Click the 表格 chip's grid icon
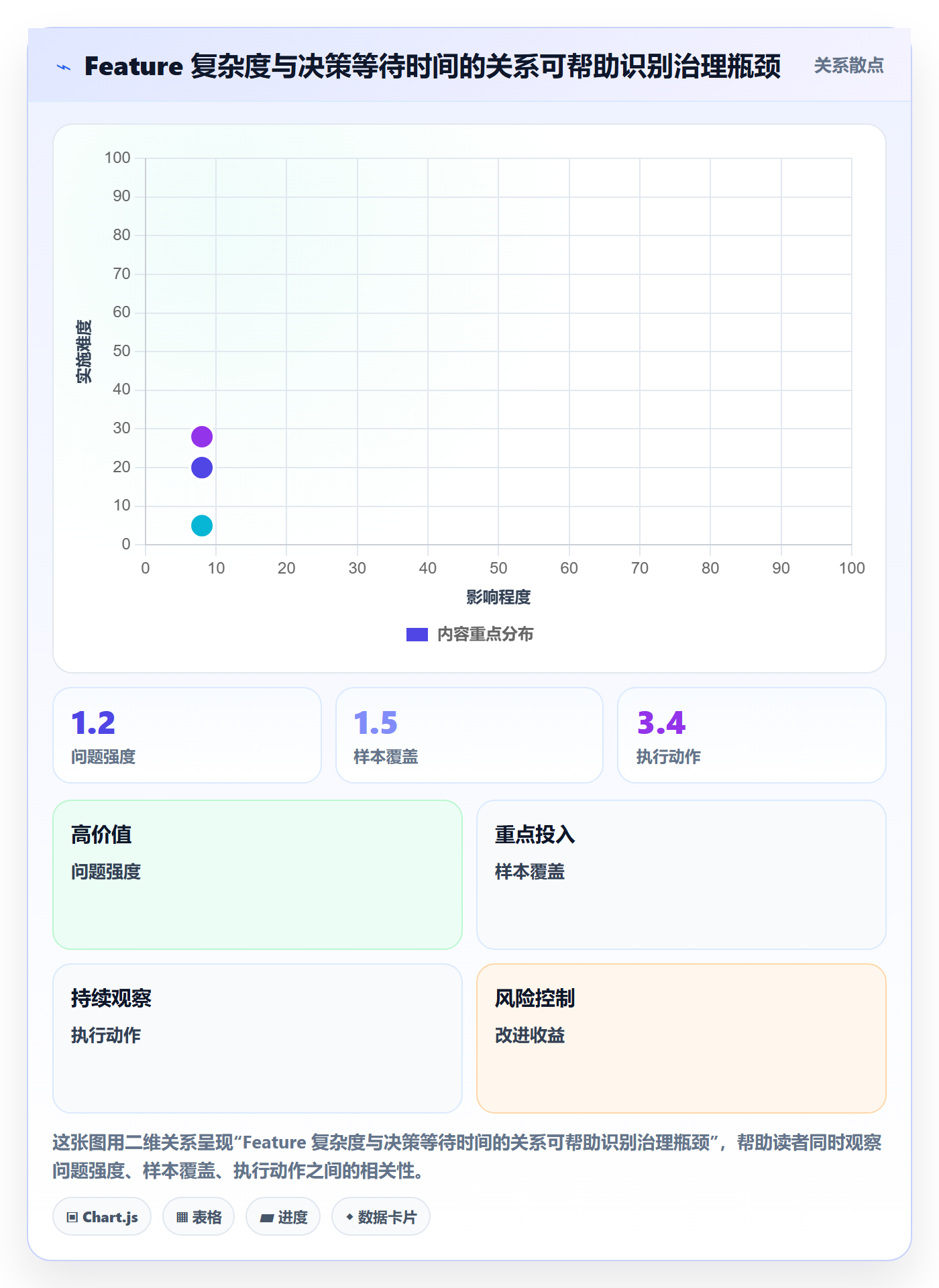 (182, 1218)
